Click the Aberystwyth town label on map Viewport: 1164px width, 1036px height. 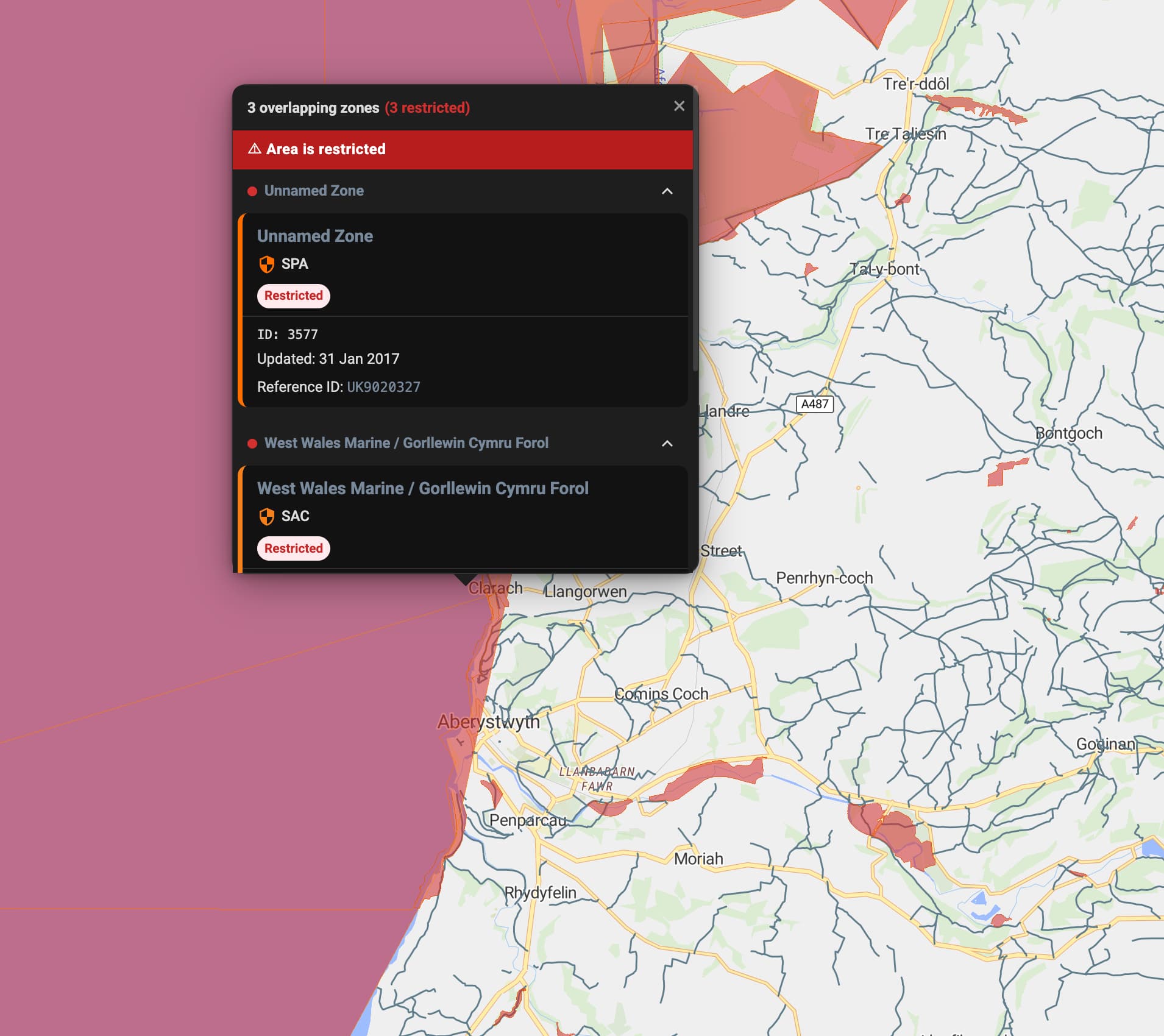(x=488, y=722)
